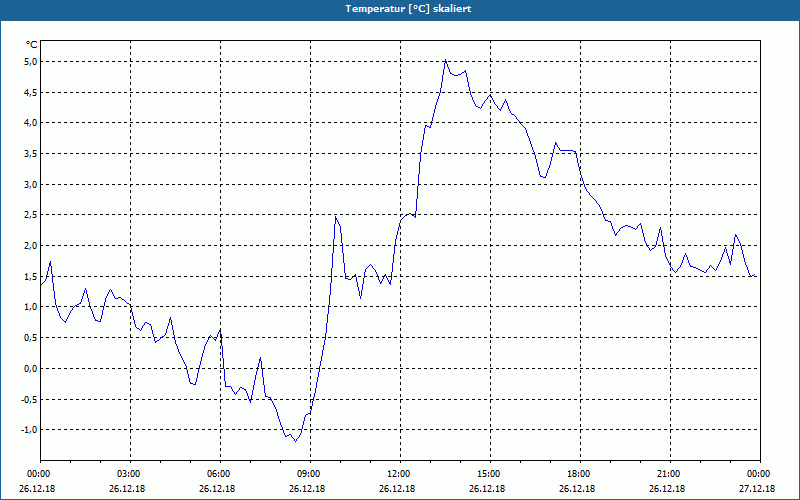Select the -0,5 y-axis label

pos(29,399)
